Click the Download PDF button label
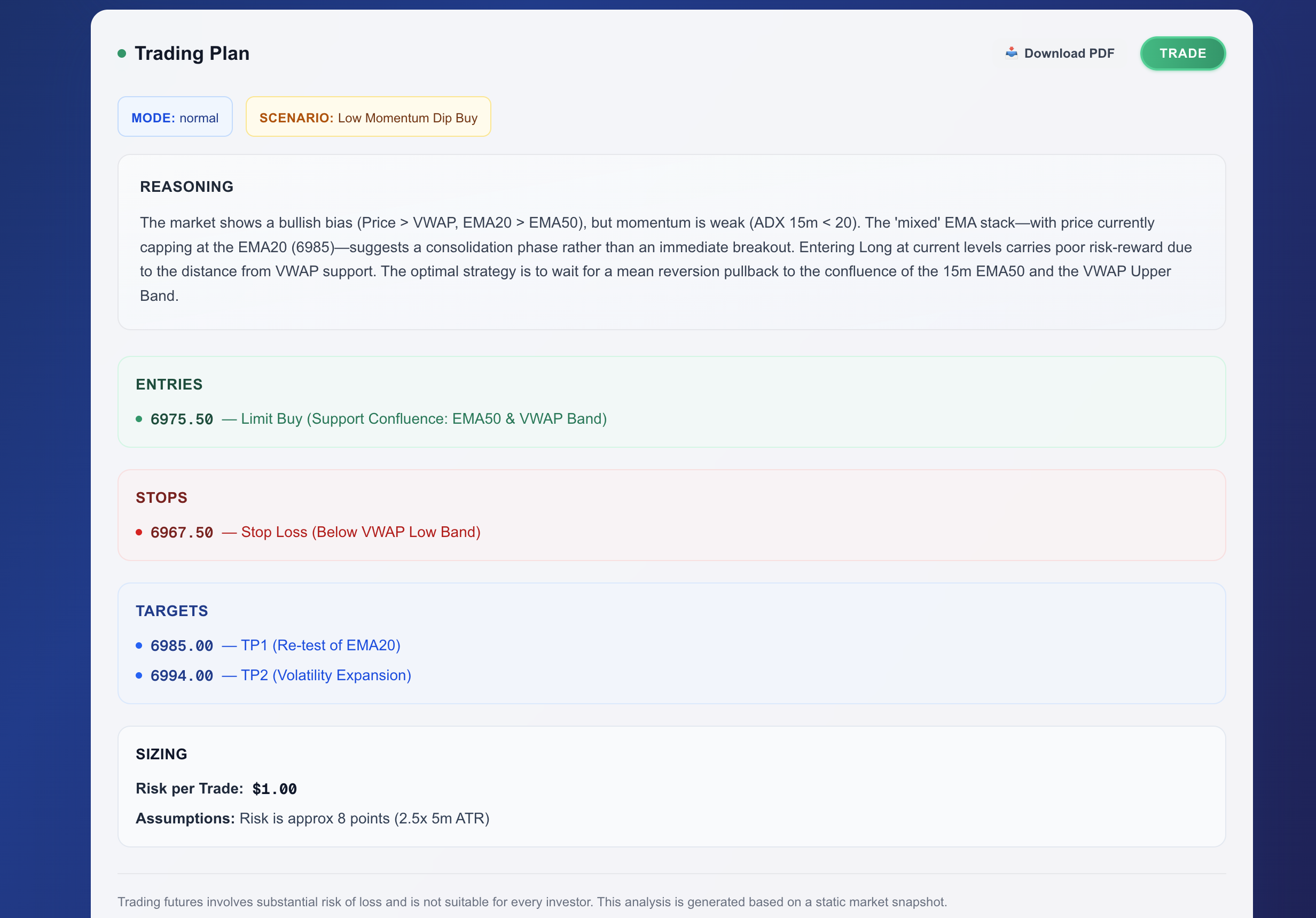 click(1069, 53)
